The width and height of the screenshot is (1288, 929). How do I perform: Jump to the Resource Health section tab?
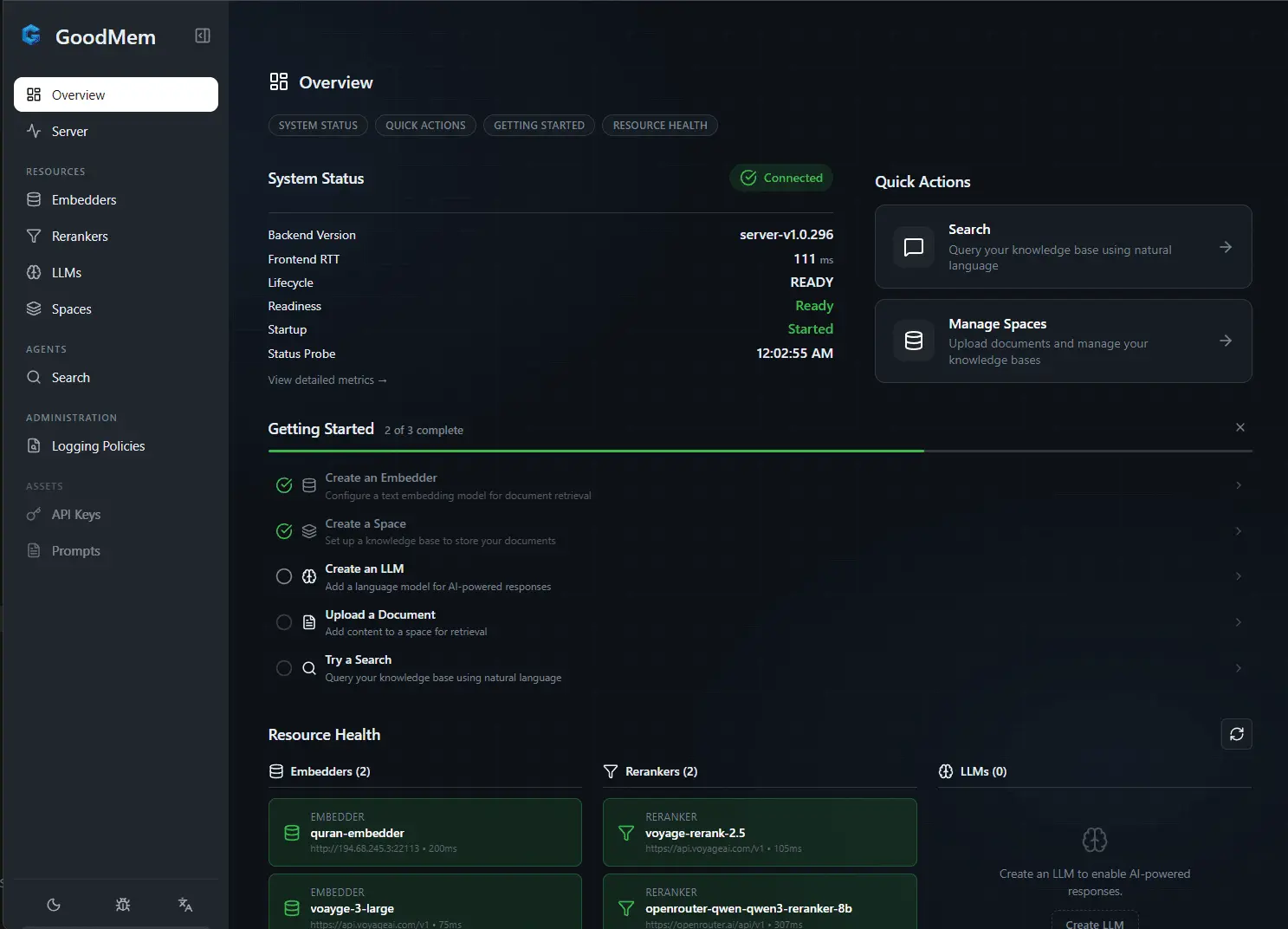coord(660,126)
